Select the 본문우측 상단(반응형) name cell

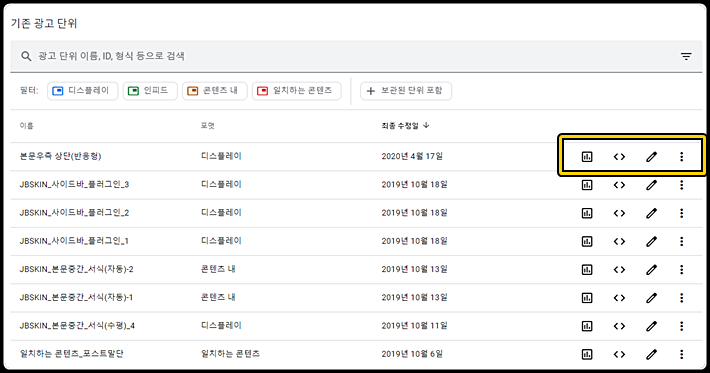coord(60,156)
